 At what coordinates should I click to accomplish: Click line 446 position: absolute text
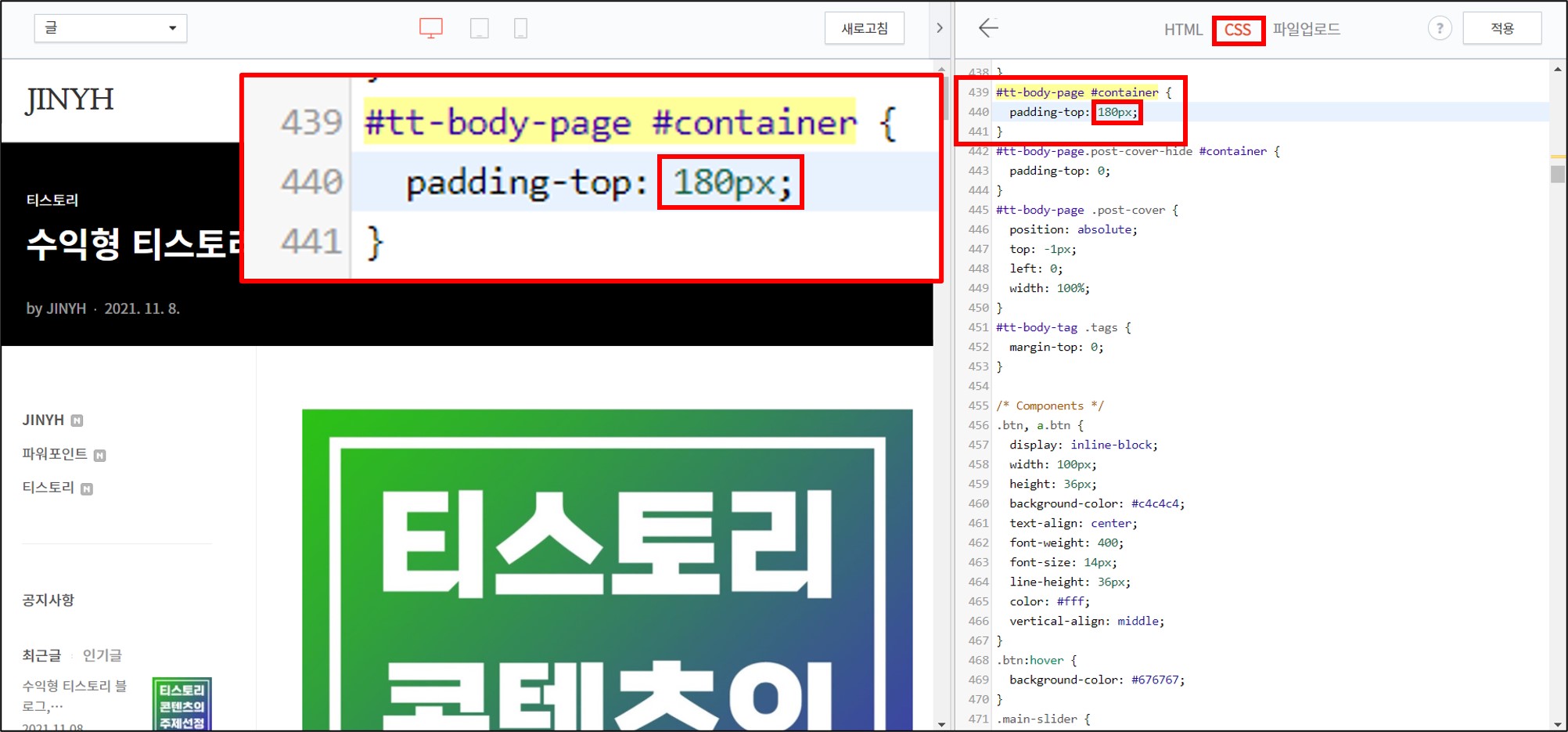(x=1074, y=229)
